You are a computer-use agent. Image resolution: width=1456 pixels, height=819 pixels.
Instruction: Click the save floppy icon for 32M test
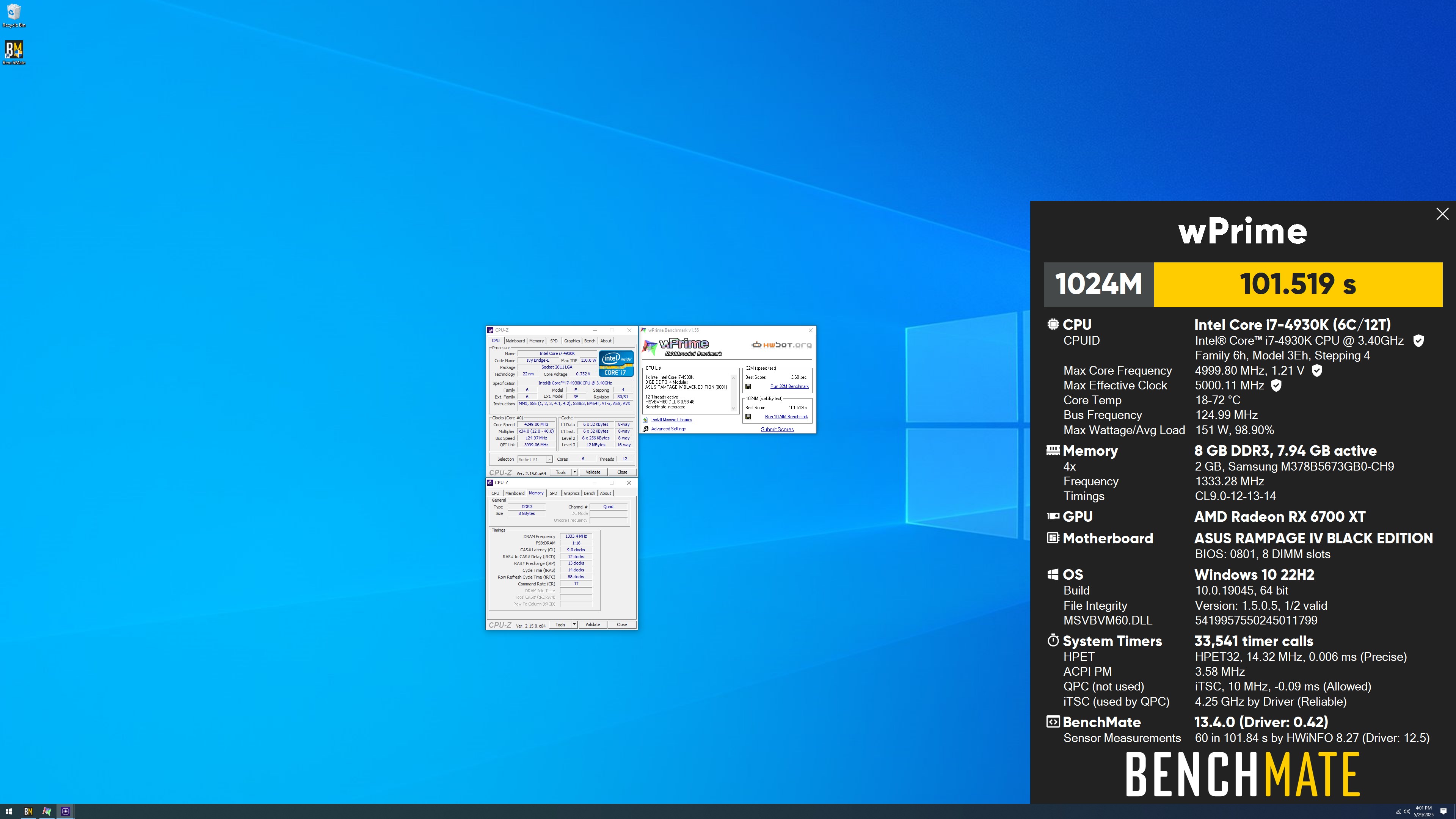point(748,387)
